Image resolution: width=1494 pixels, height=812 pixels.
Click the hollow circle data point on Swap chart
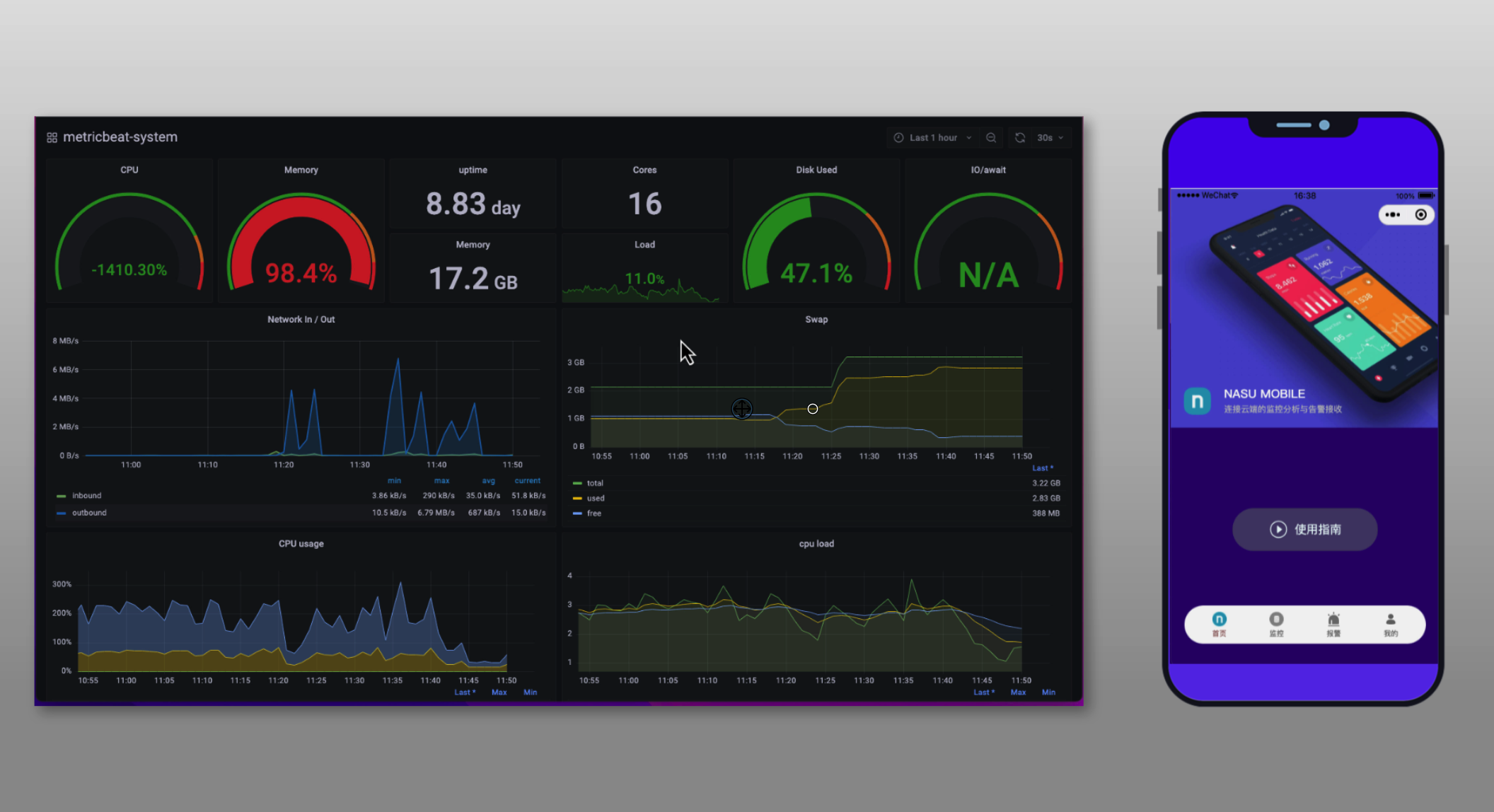(x=813, y=409)
